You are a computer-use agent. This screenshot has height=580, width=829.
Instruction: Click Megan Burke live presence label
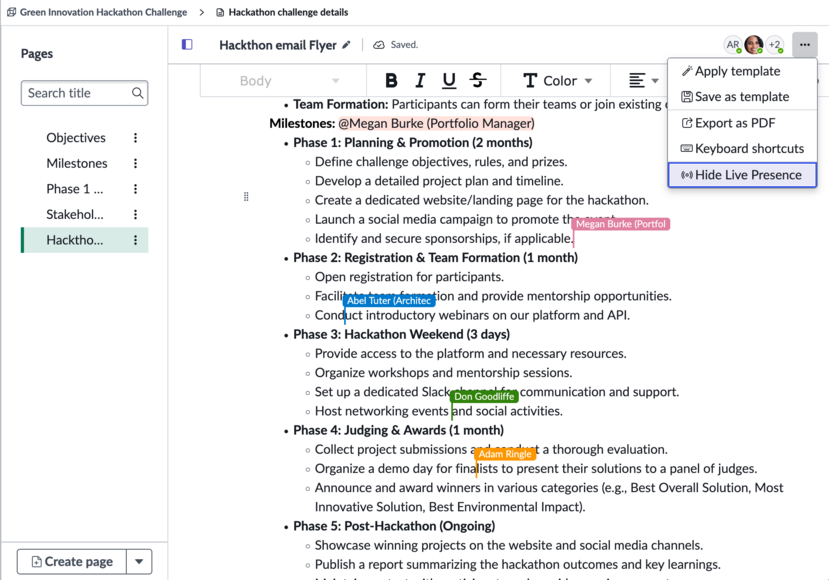[x=620, y=224]
